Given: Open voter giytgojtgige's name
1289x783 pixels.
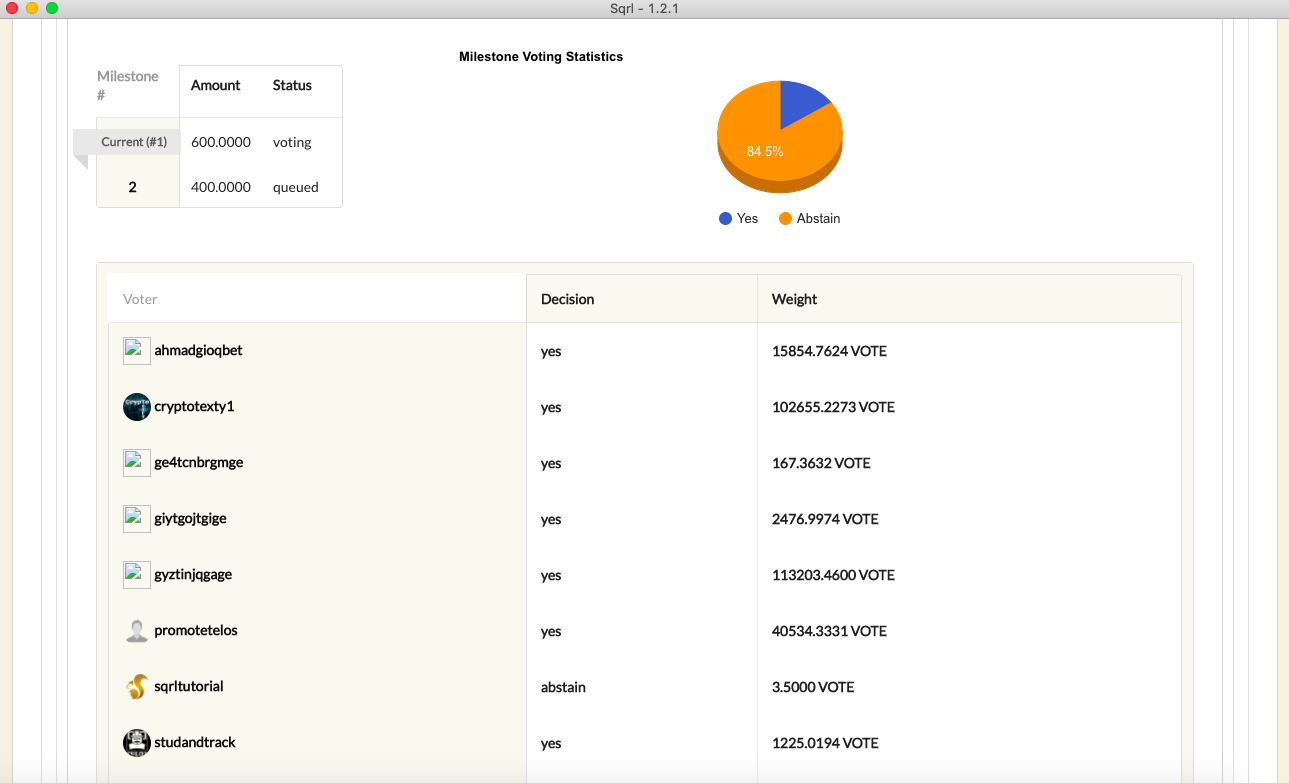Looking at the screenshot, I should click(x=190, y=519).
